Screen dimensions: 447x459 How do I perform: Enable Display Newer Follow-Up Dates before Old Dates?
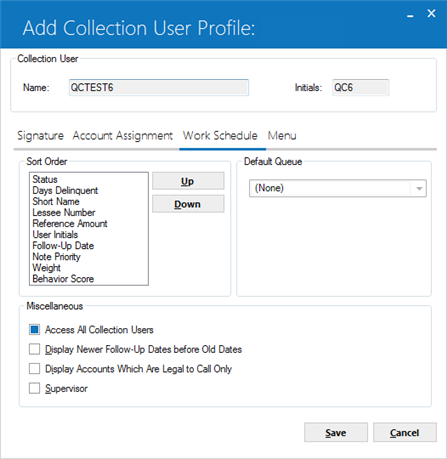[34, 349]
